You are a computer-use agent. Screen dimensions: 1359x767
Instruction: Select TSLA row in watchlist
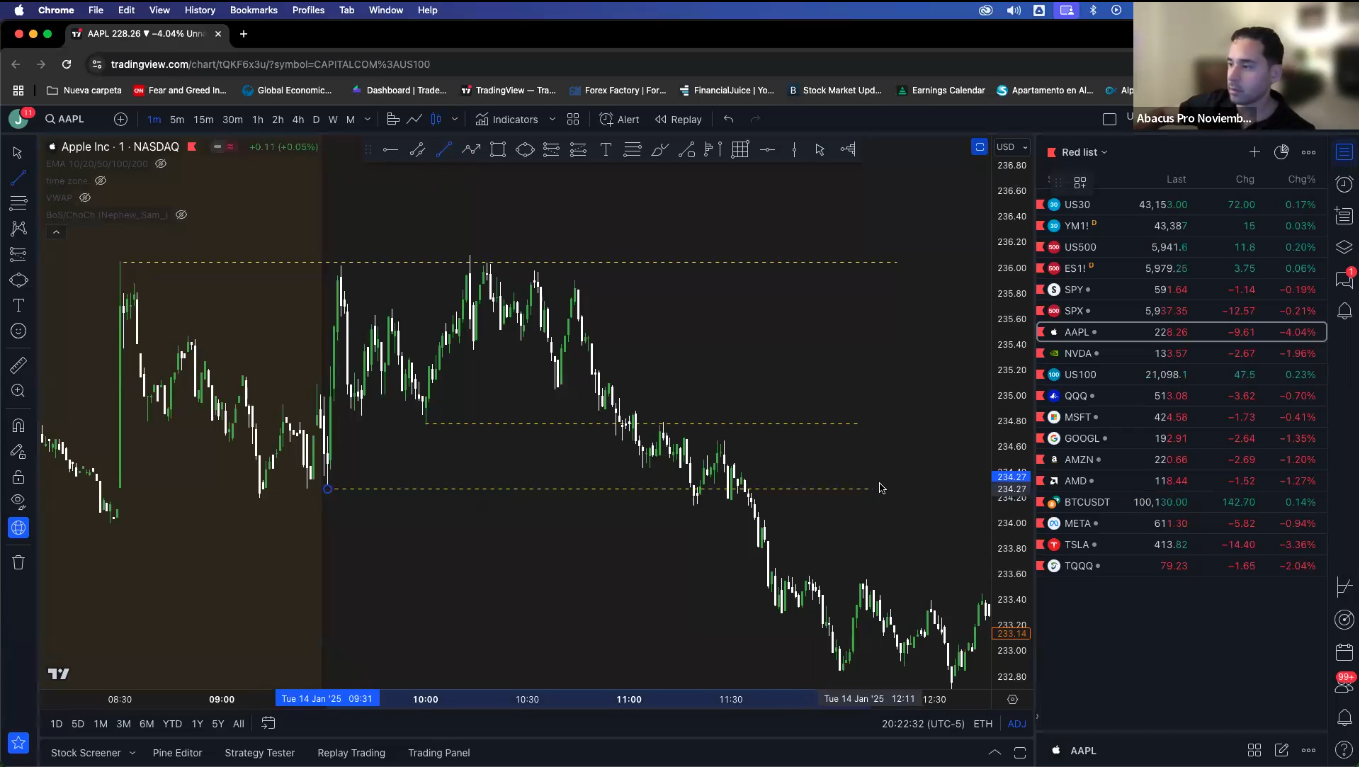click(1182, 544)
